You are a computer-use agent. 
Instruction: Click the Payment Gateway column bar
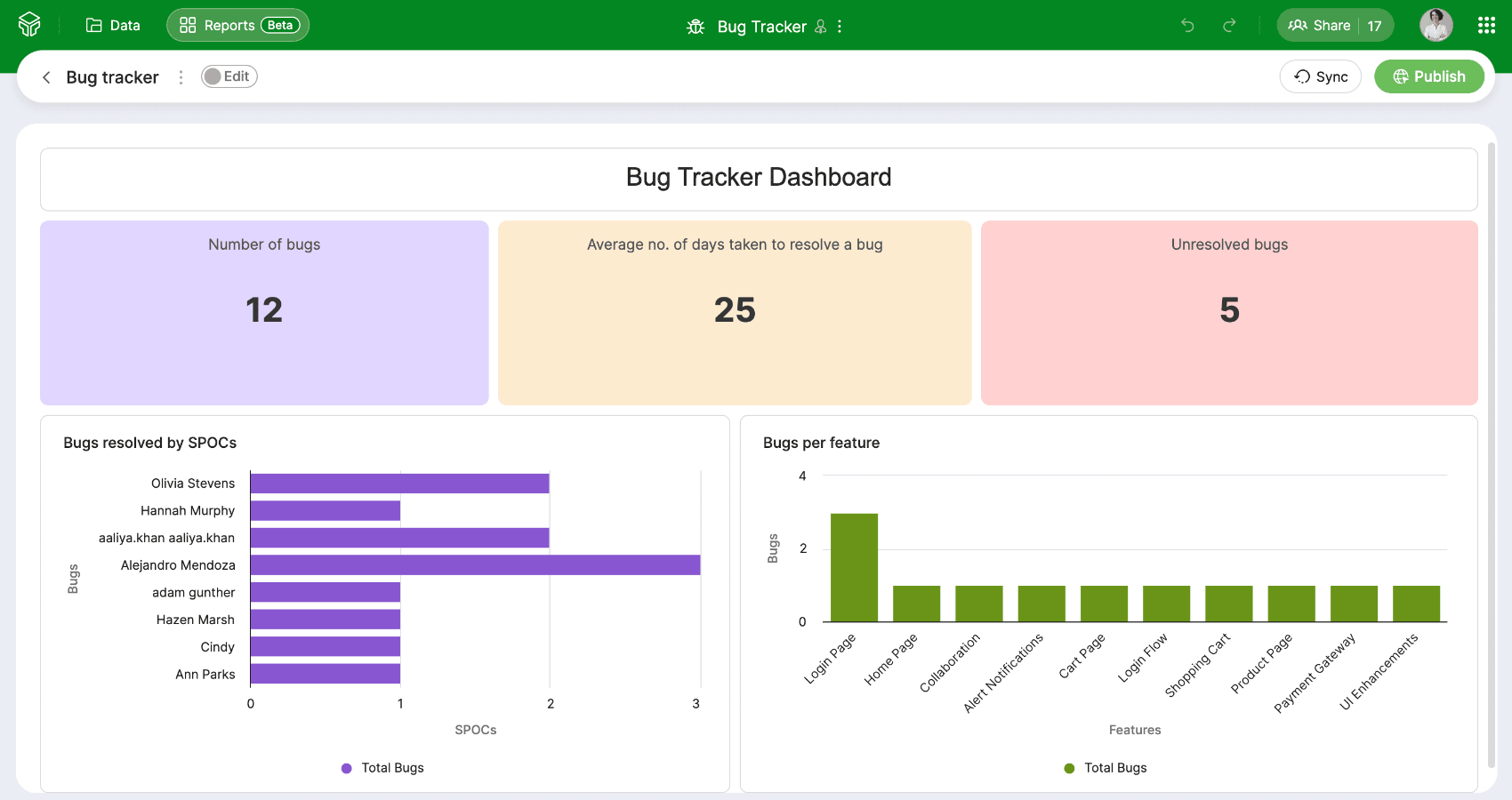click(1355, 604)
